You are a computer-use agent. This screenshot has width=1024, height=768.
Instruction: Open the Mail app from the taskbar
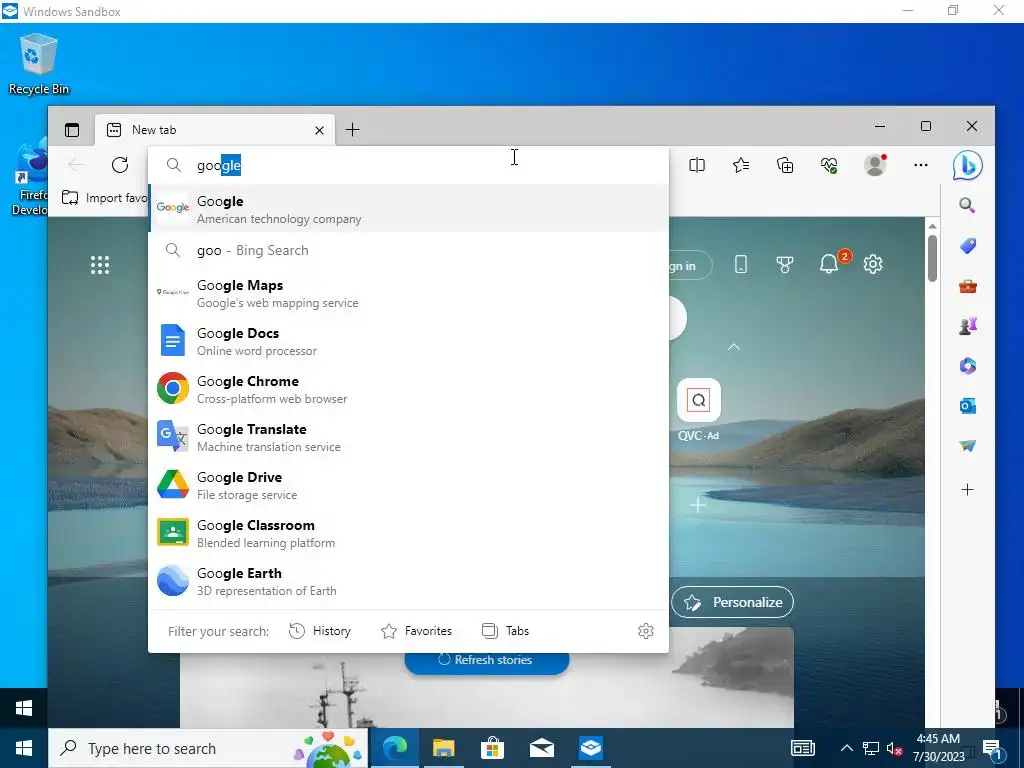point(541,748)
